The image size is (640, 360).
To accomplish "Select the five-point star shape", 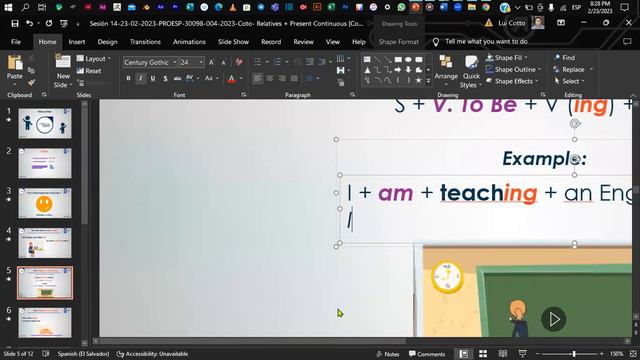I will pyautogui.click(x=418, y=80).
